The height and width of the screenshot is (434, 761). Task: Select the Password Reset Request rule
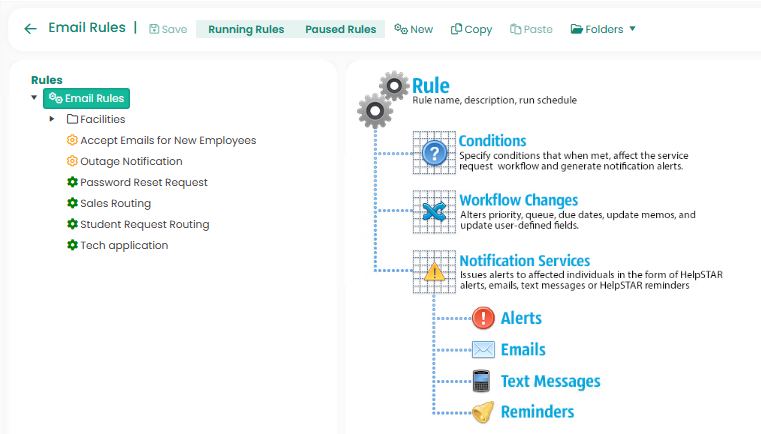point(143,182)
